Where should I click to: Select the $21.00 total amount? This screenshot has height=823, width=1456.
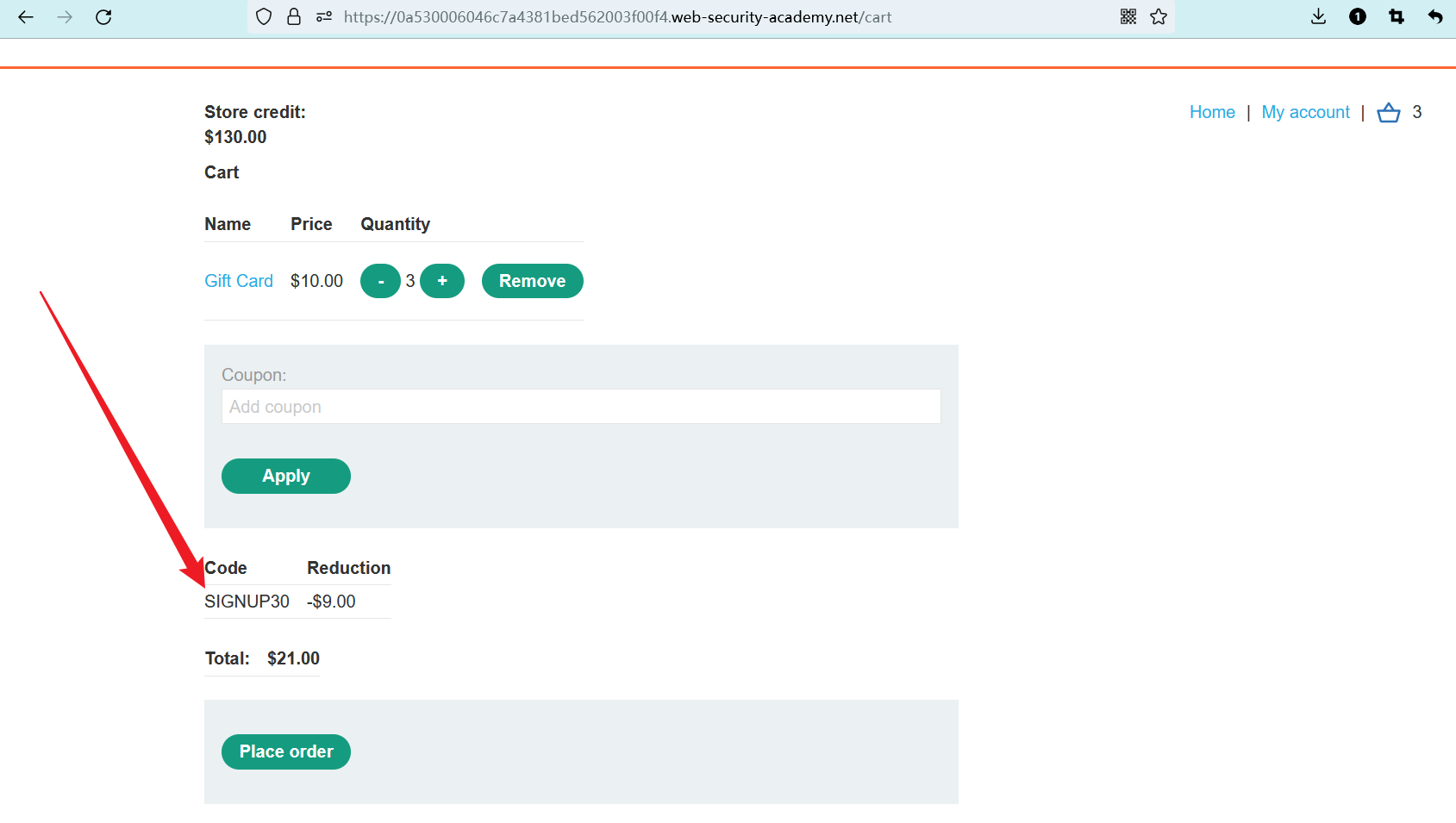[293, 658]
